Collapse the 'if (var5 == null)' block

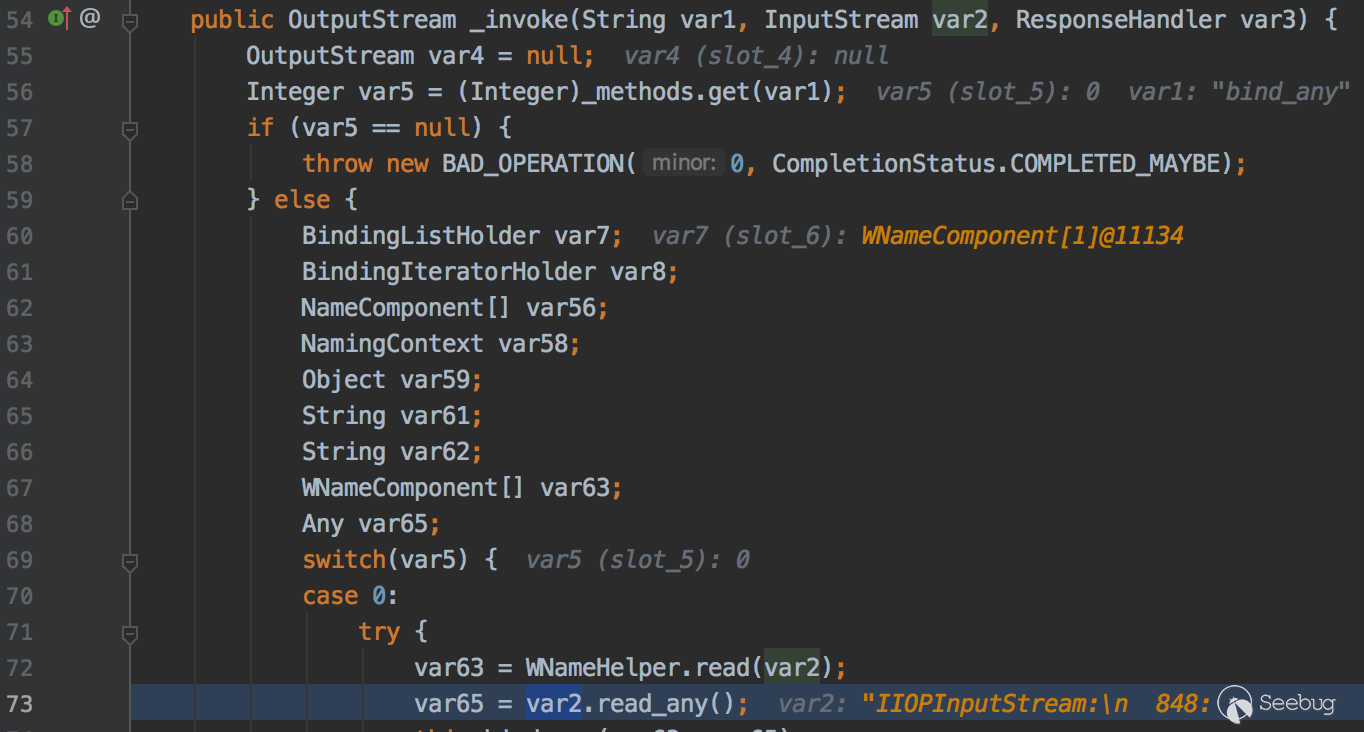click(129, 129)
